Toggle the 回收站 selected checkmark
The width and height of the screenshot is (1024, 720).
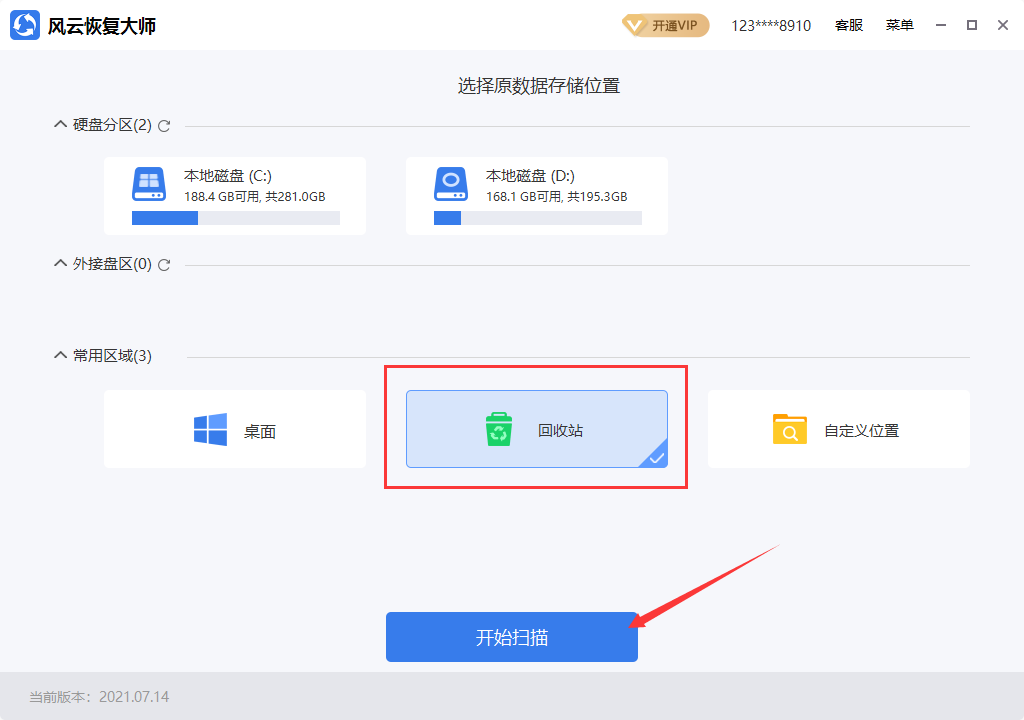[656, 458]
